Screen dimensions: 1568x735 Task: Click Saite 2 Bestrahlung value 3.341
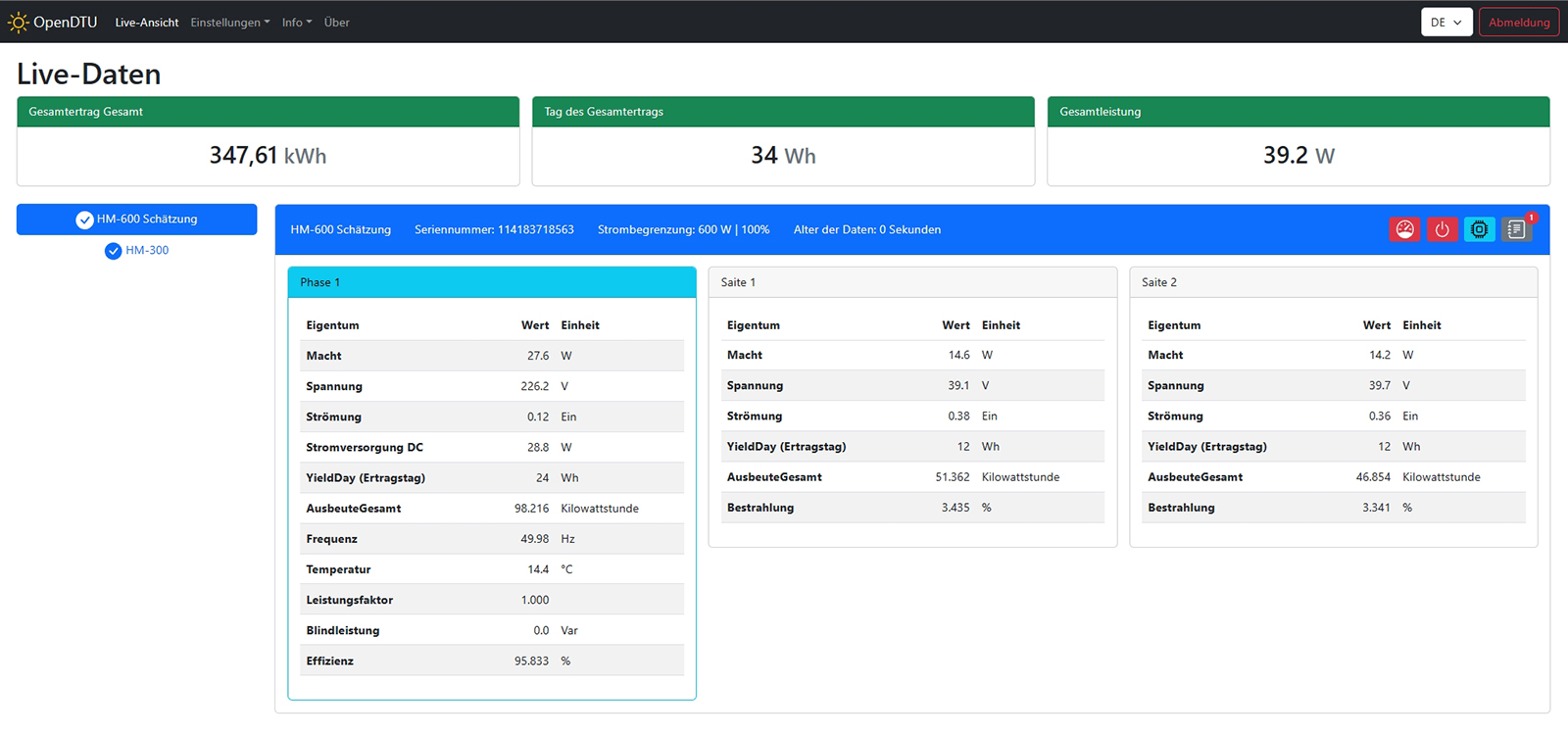pos(1376,508)
